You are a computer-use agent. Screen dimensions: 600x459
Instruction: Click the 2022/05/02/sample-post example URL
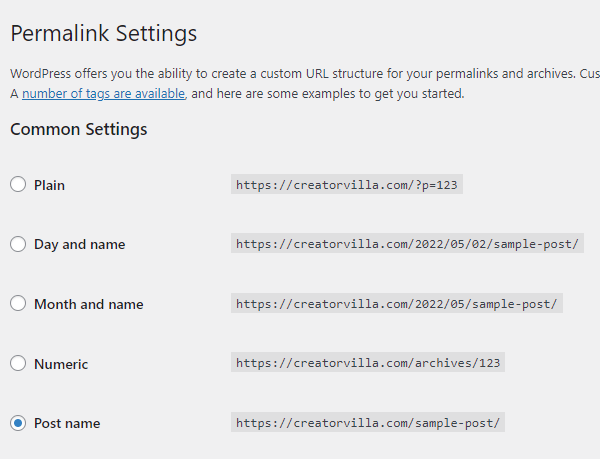[x=407, y=243]
